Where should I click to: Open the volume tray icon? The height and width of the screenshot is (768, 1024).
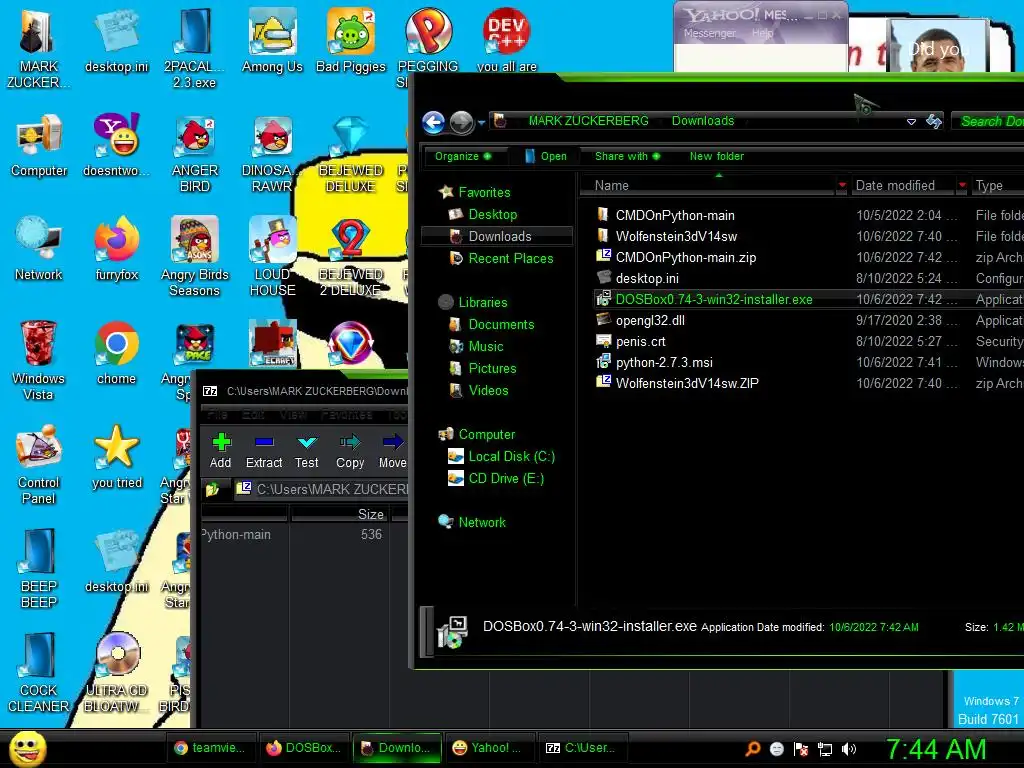click(x=848, y=749)
